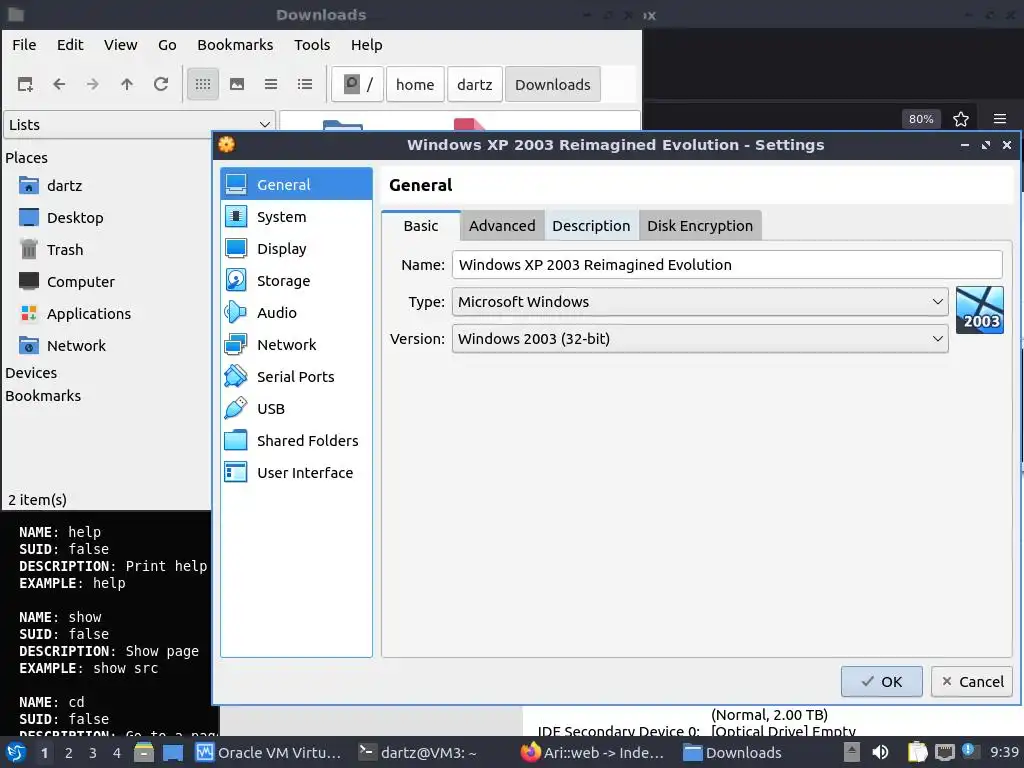Select General category in Settings sidebar
The width and height of the screenshot is (1024, 768).
(x=296, y=185)
